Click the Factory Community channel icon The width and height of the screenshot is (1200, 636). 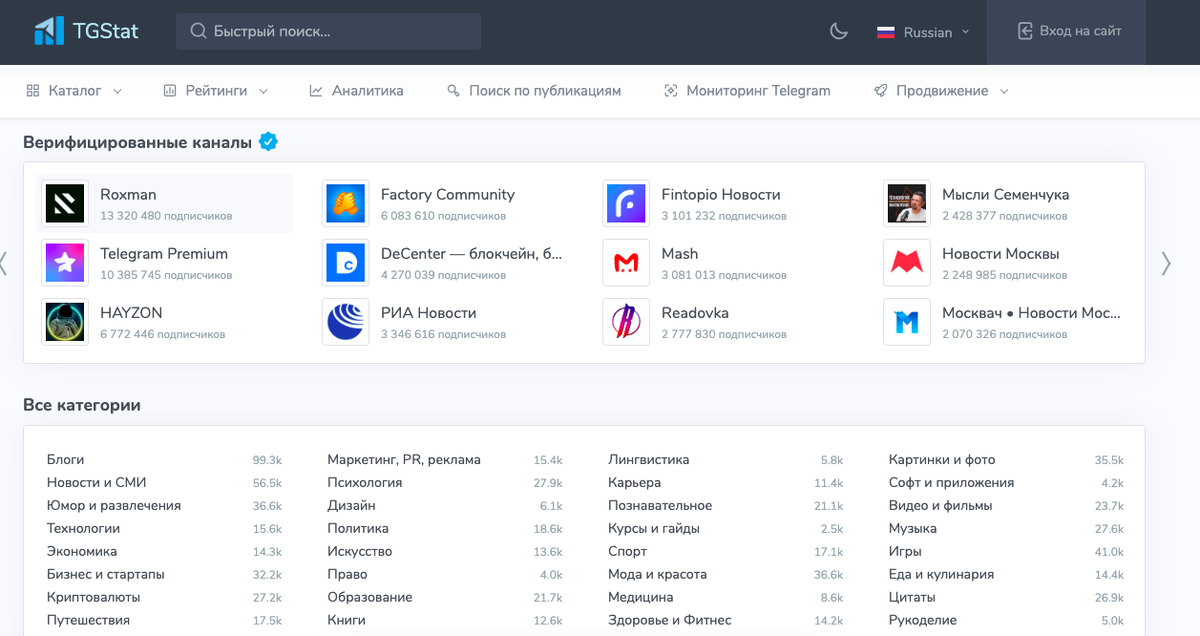tap(346, 204)
